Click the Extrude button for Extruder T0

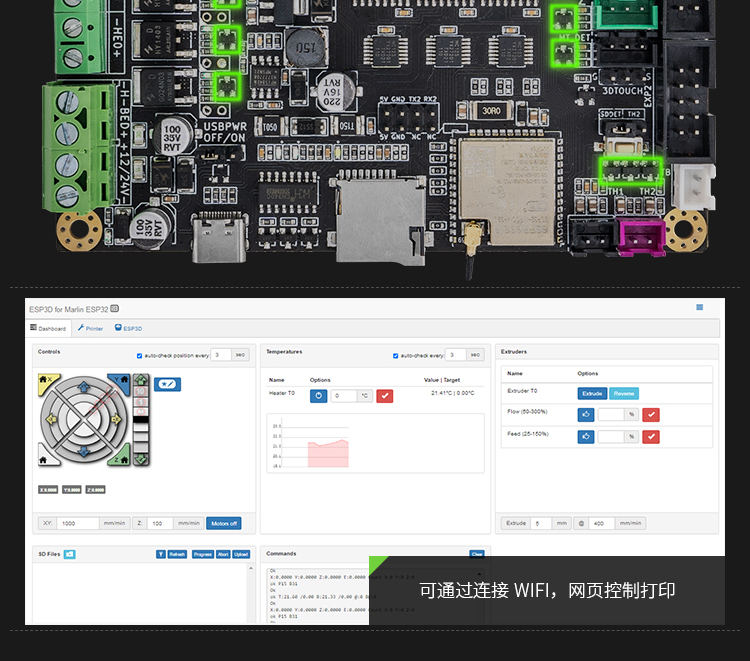point(592,393)
